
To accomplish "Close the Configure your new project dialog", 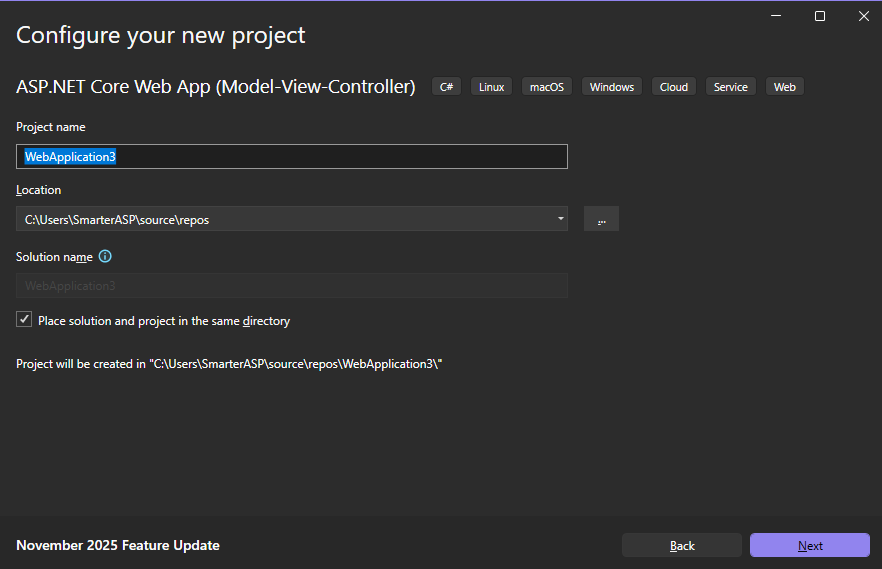I will click(x=863, y=16).
